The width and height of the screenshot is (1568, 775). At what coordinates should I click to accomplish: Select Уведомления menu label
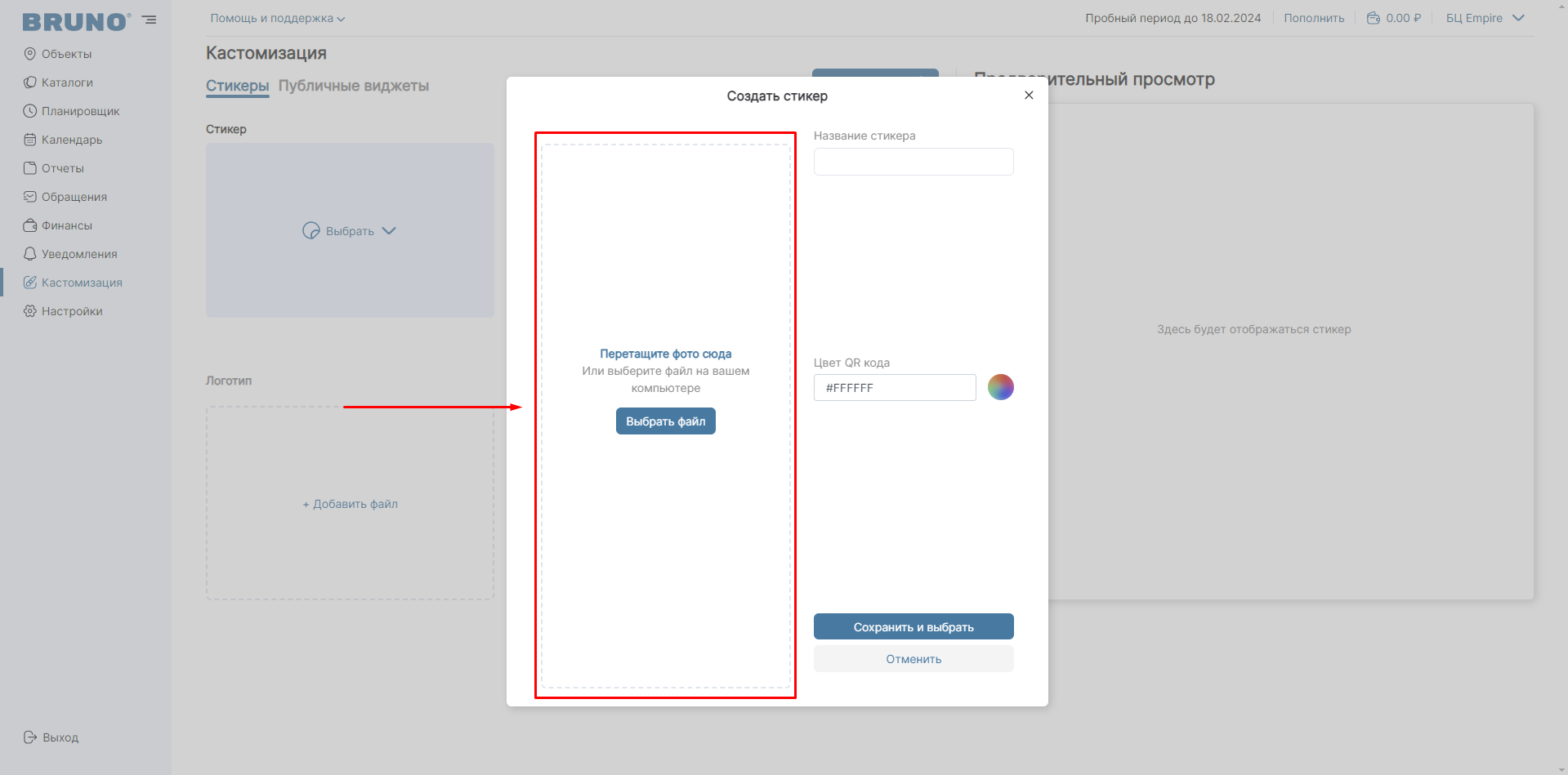click(79, 254)
